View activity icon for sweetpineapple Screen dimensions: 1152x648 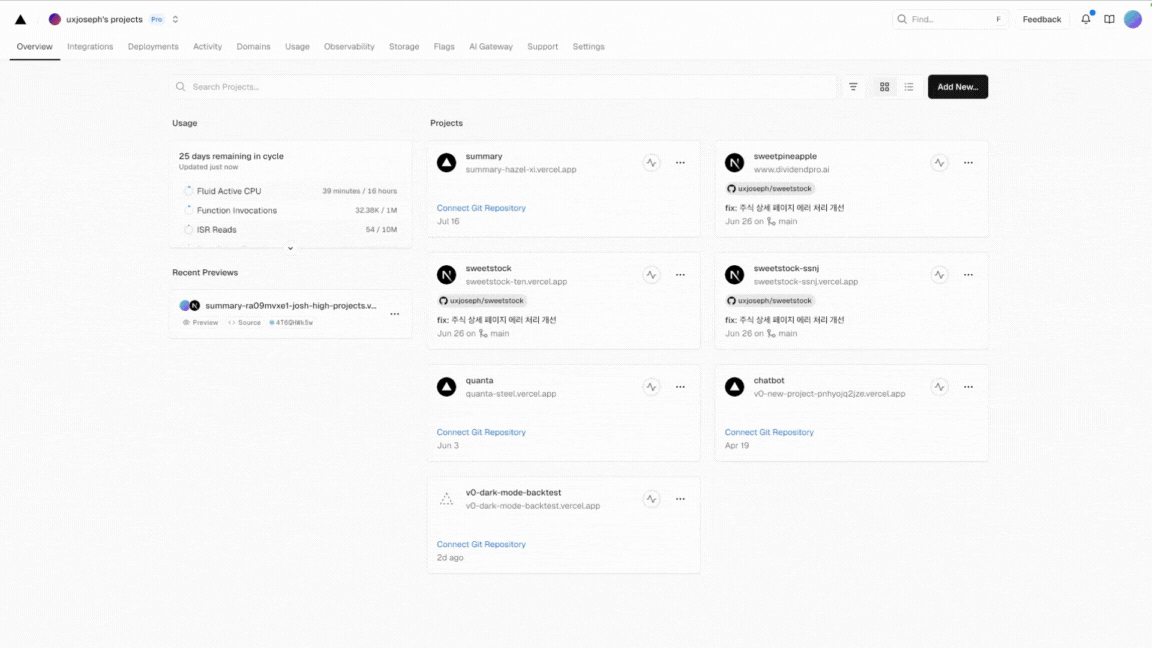[x=939, y=162]
